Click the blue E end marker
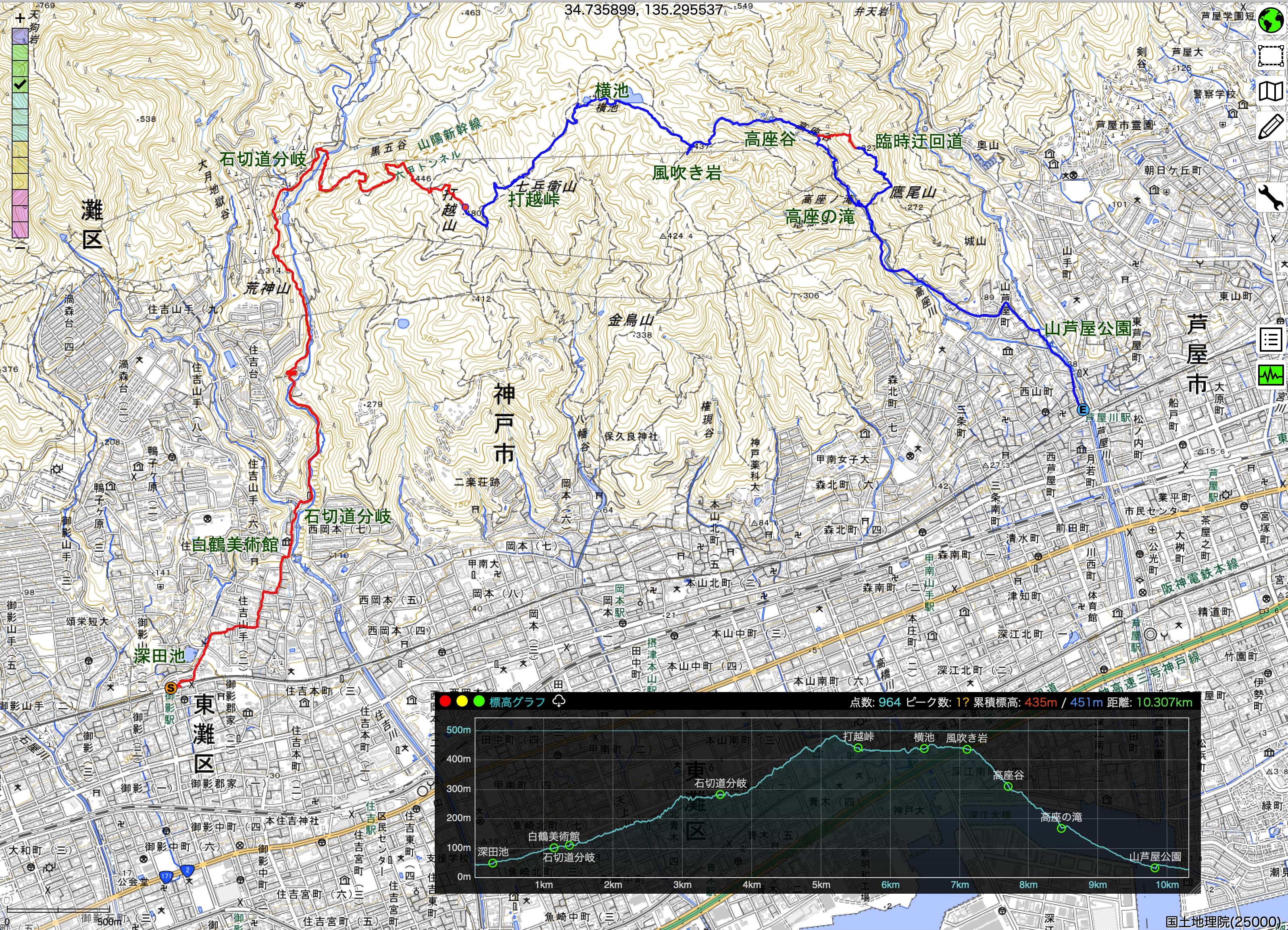The width and height of the screenshot is (1288, 930). tap(1083, 410)
